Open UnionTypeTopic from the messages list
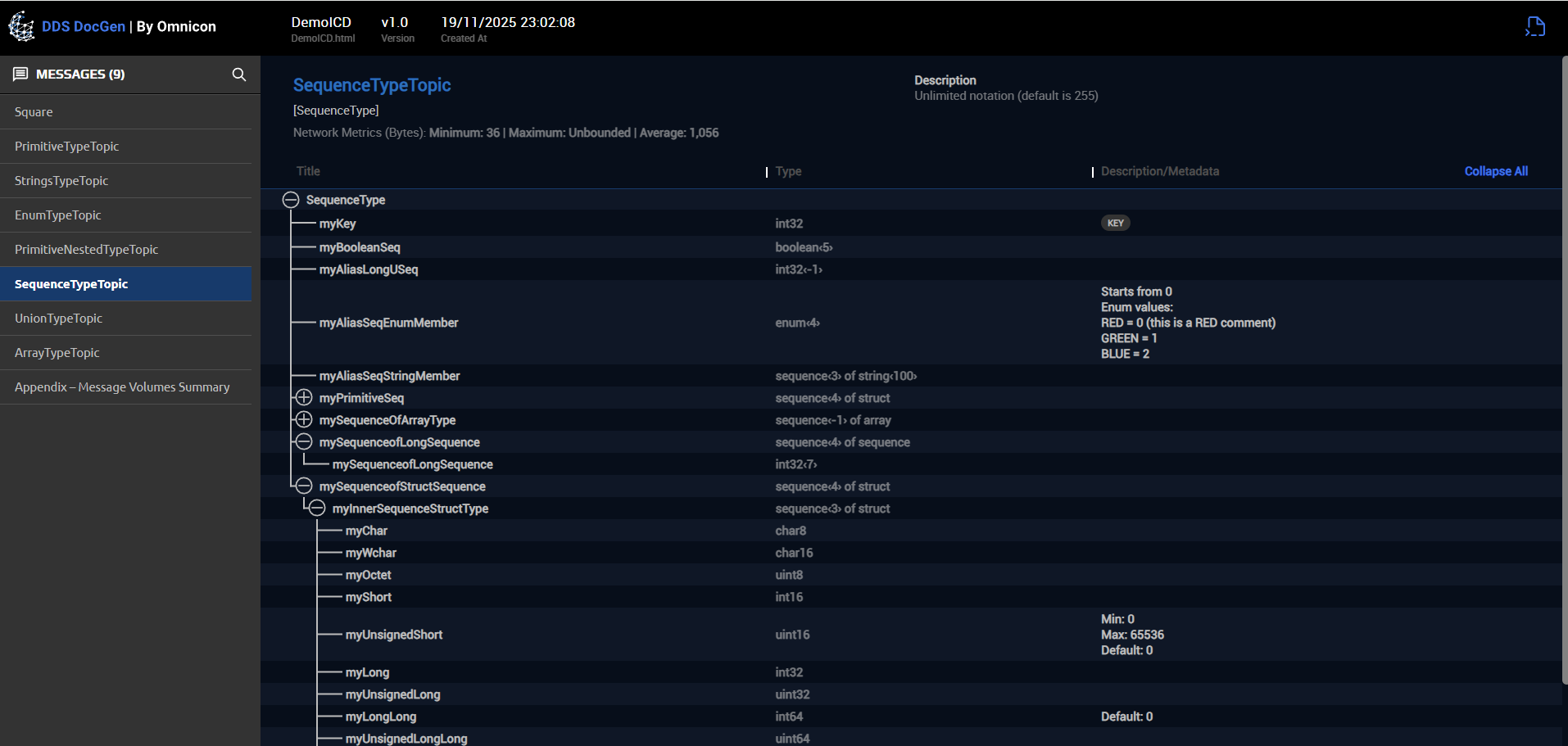The image size is (1568, 746). click(x=58, y=319)
